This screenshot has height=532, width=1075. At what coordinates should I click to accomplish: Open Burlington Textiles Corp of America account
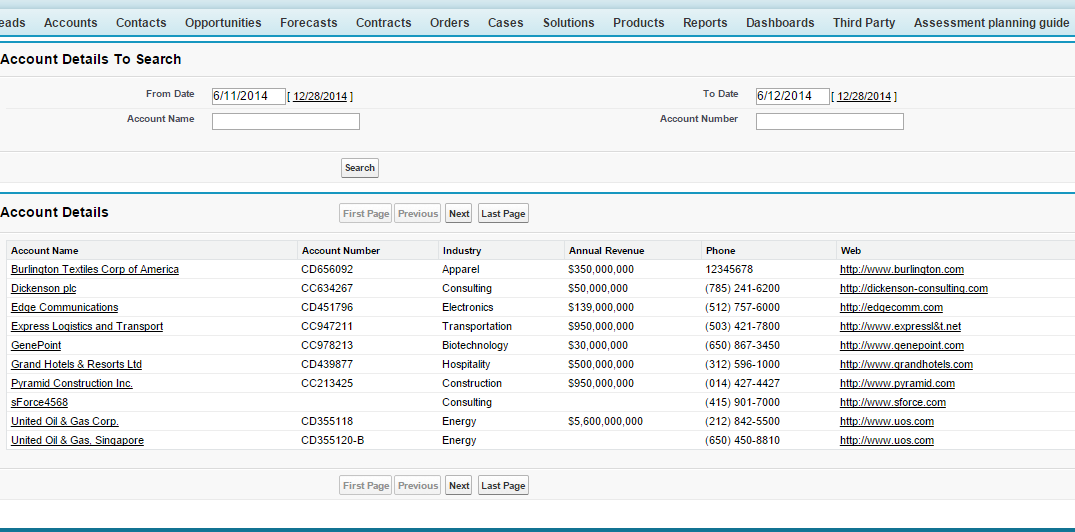95,269
